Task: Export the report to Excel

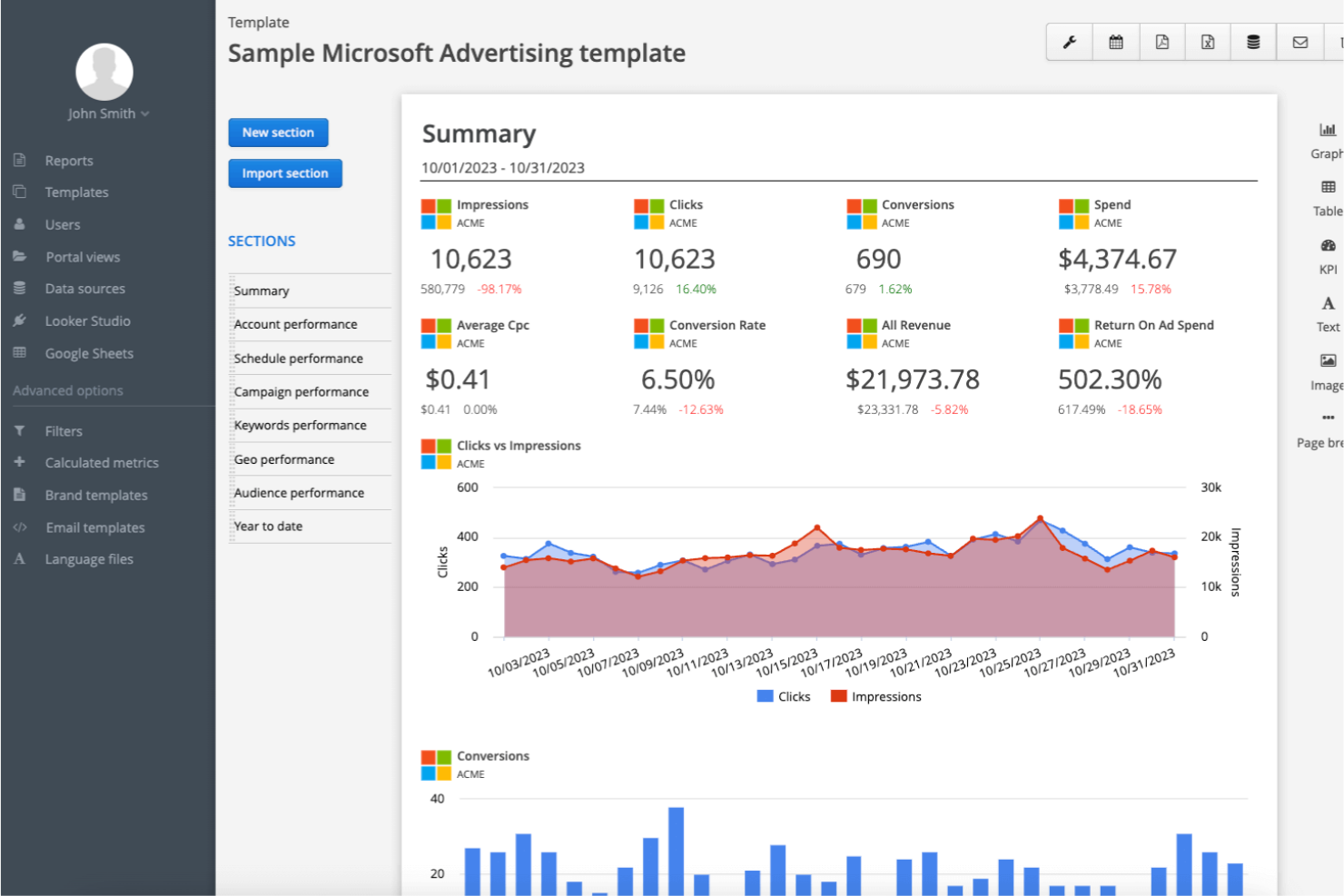Action: point(1207,42)
